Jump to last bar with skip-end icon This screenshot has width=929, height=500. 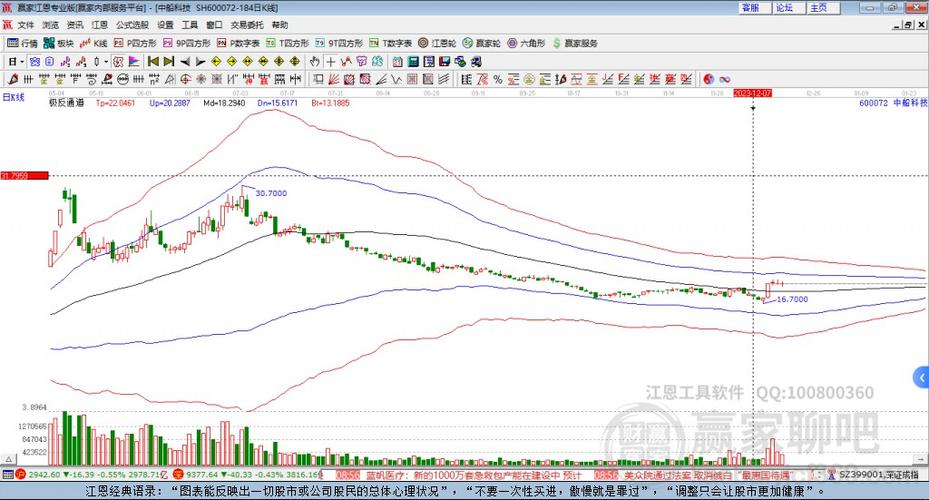(x=169, y=62)
